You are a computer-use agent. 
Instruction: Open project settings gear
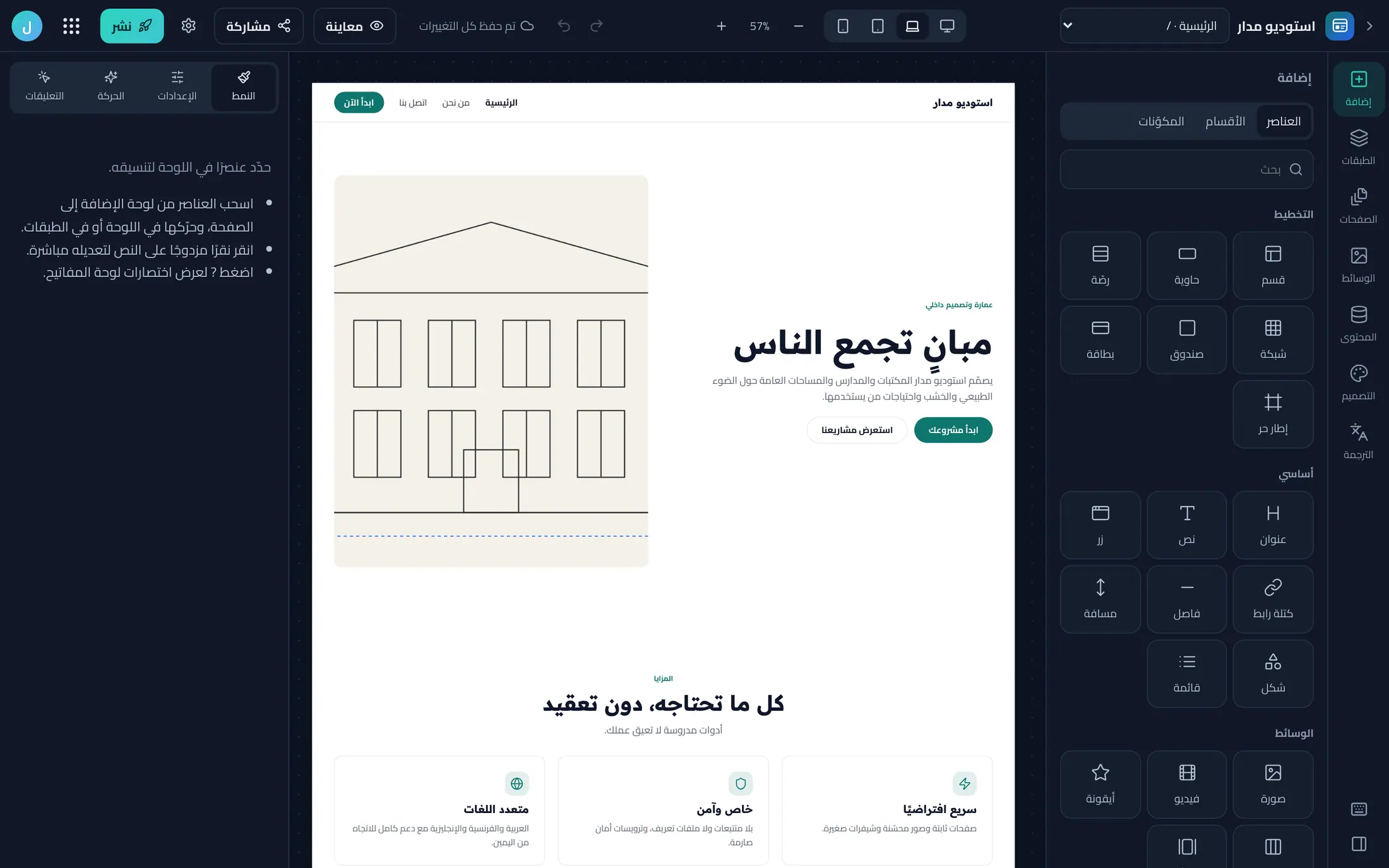click(188, 26)
